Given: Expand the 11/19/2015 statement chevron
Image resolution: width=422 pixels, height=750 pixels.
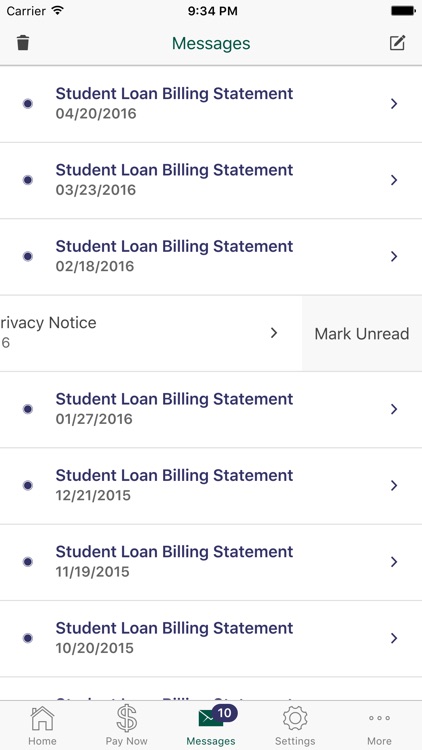Looking at the screenshot, I should coord(394,562).
